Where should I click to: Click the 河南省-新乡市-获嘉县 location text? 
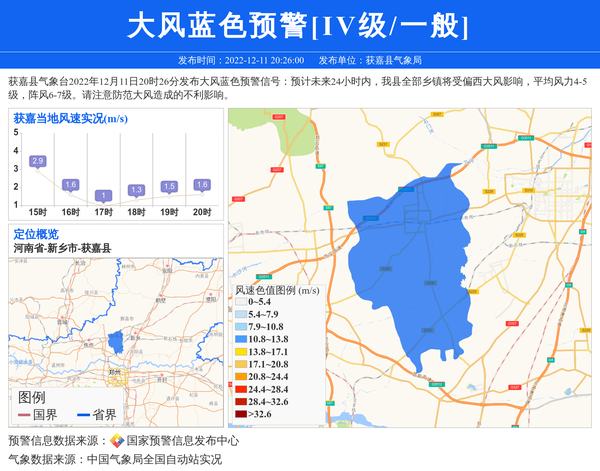tap(62, 248)
